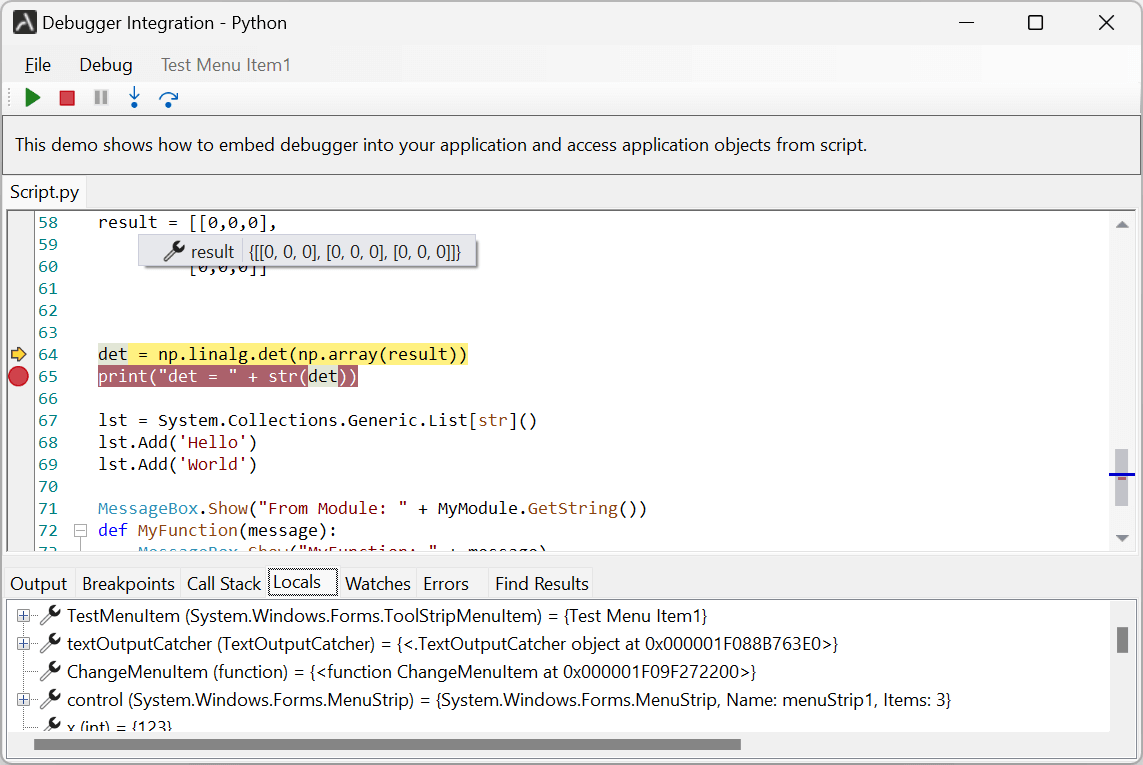
Task: Collapse the MyFunction definition at line 72
Action: (81, 530)
